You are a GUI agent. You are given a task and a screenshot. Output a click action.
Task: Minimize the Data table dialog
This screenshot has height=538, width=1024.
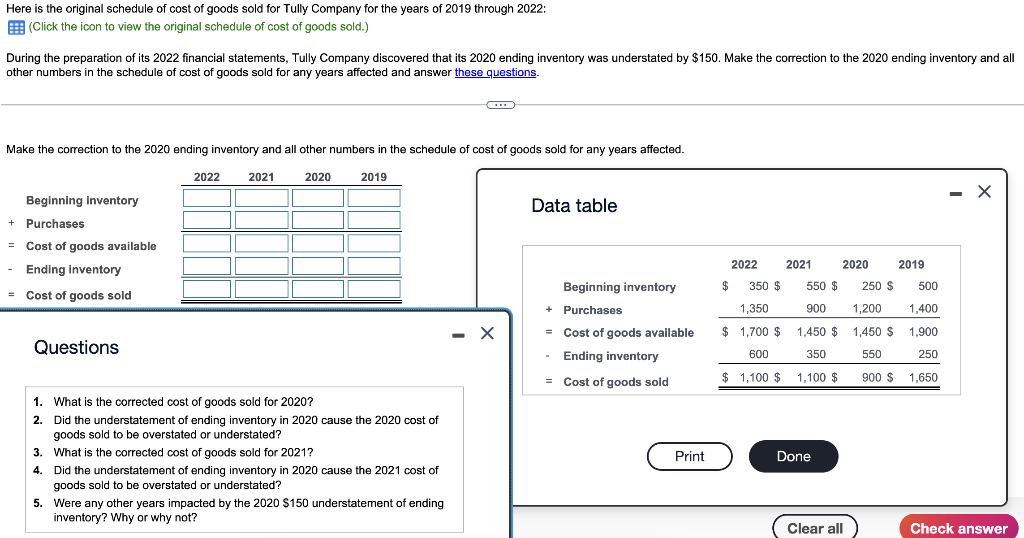click(x=955, y=193)
